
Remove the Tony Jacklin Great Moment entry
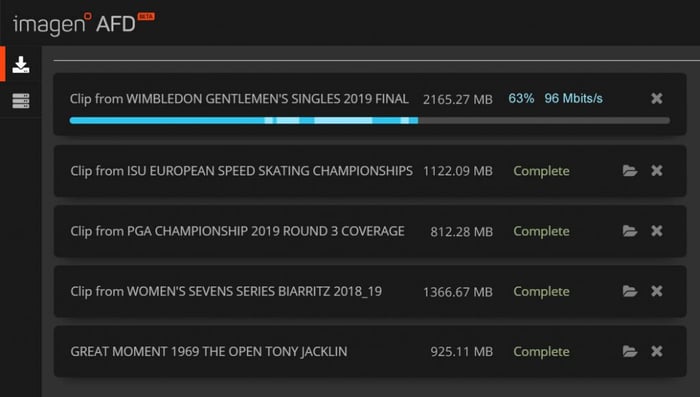pos(656,351)
